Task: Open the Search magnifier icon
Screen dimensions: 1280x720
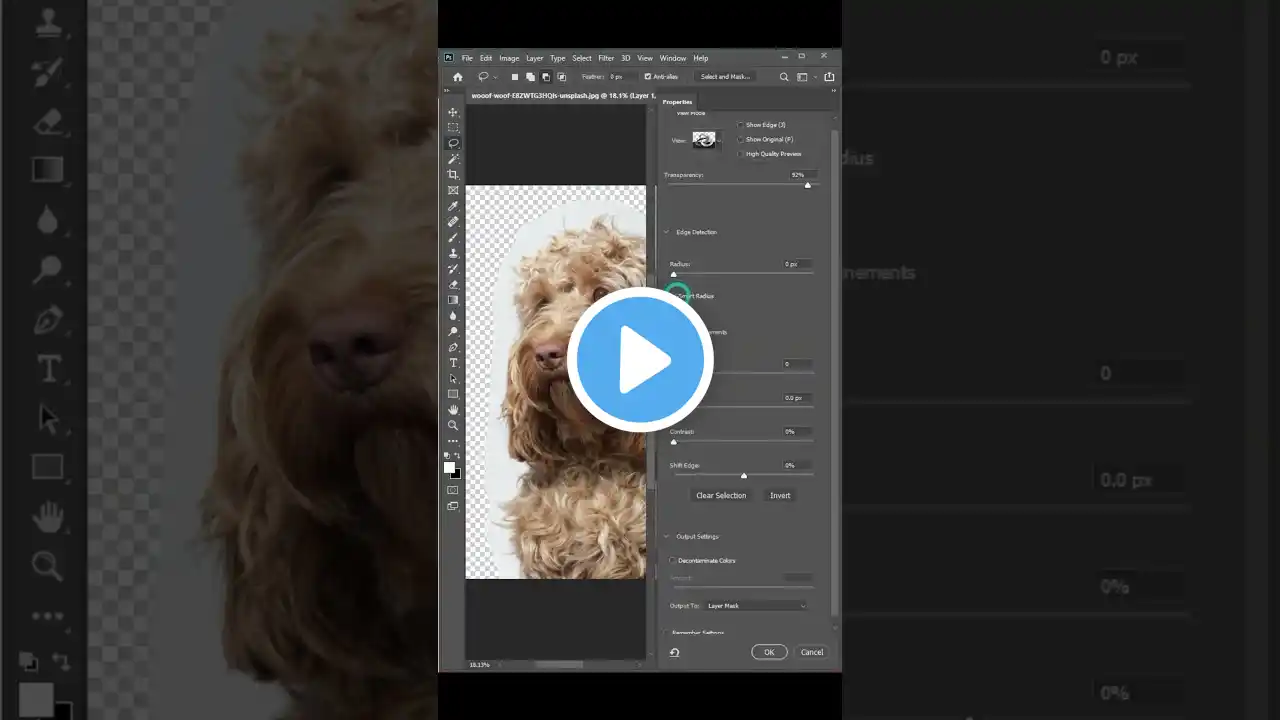Action: click(x=784, y=77)
